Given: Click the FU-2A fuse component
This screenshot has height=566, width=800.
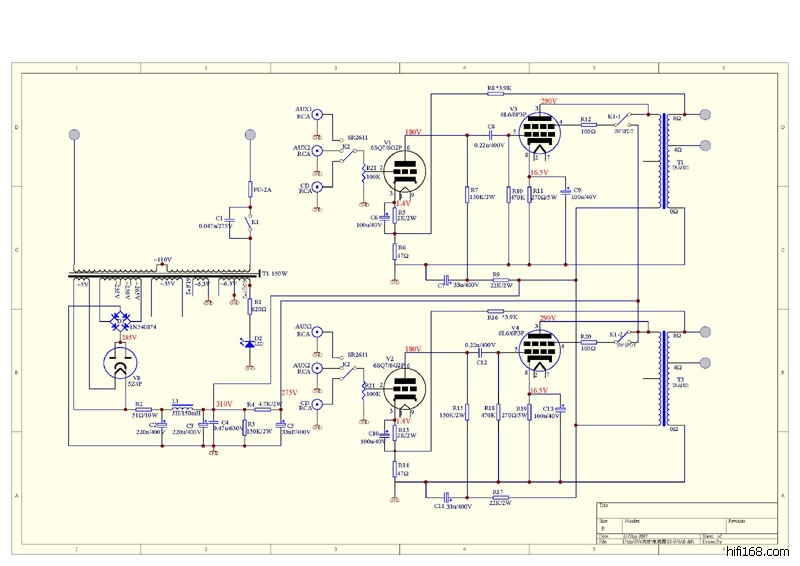Looking at the screenshot, I should 250,188.
